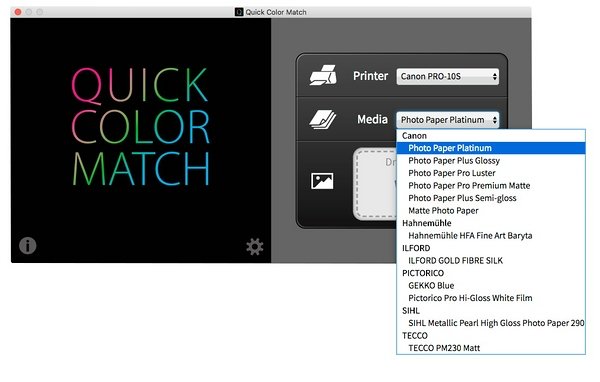Click the image picture icon
600x382 pixels.
tap(322, 181)
